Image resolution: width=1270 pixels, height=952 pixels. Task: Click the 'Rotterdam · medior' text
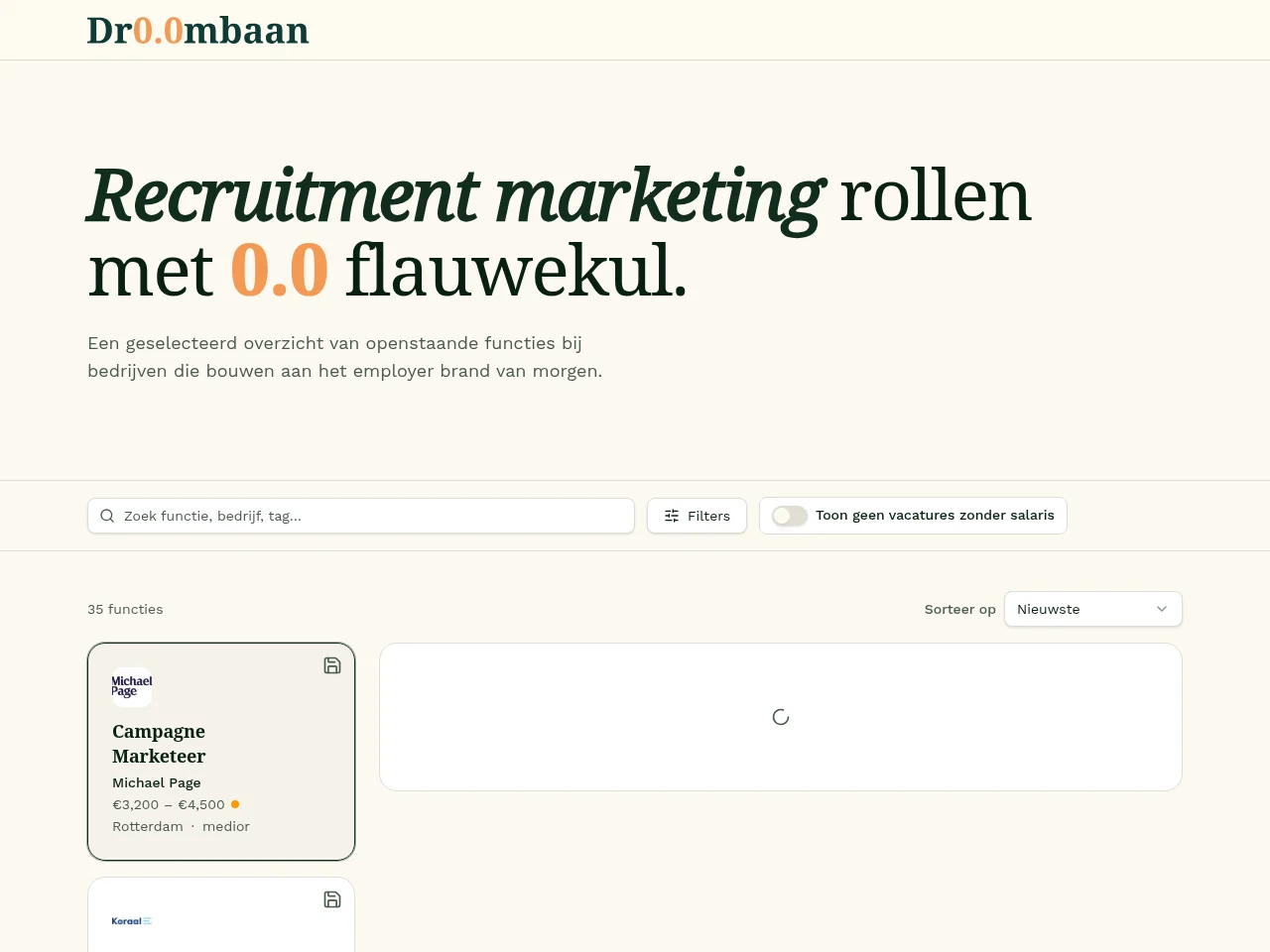[x=181, y=826]
